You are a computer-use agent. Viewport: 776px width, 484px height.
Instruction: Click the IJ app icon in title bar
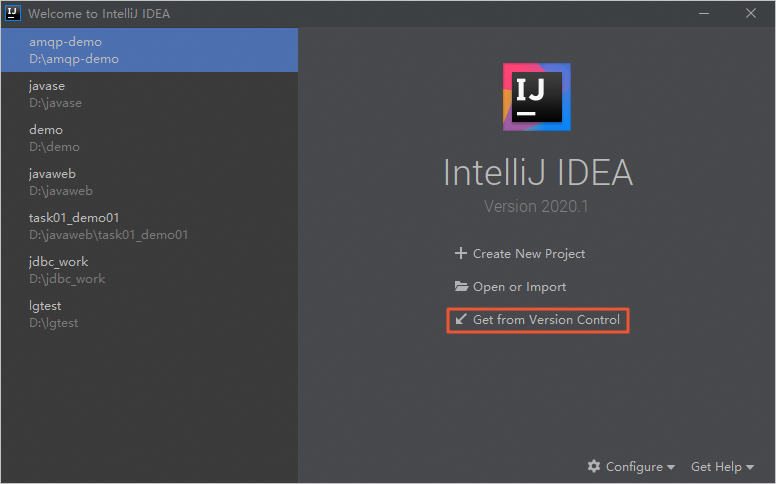[12, 13]
